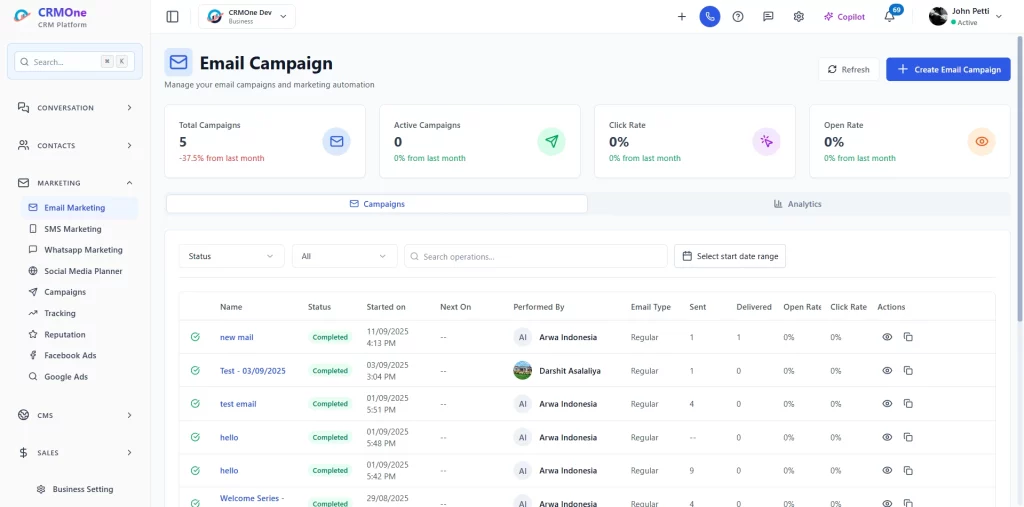The width and height of the screenshot is (1024, 507).
Task: Click the status check circle for 'hello' row at 5:48 PM
Action: pyautogui.click(x=195, y=437)
